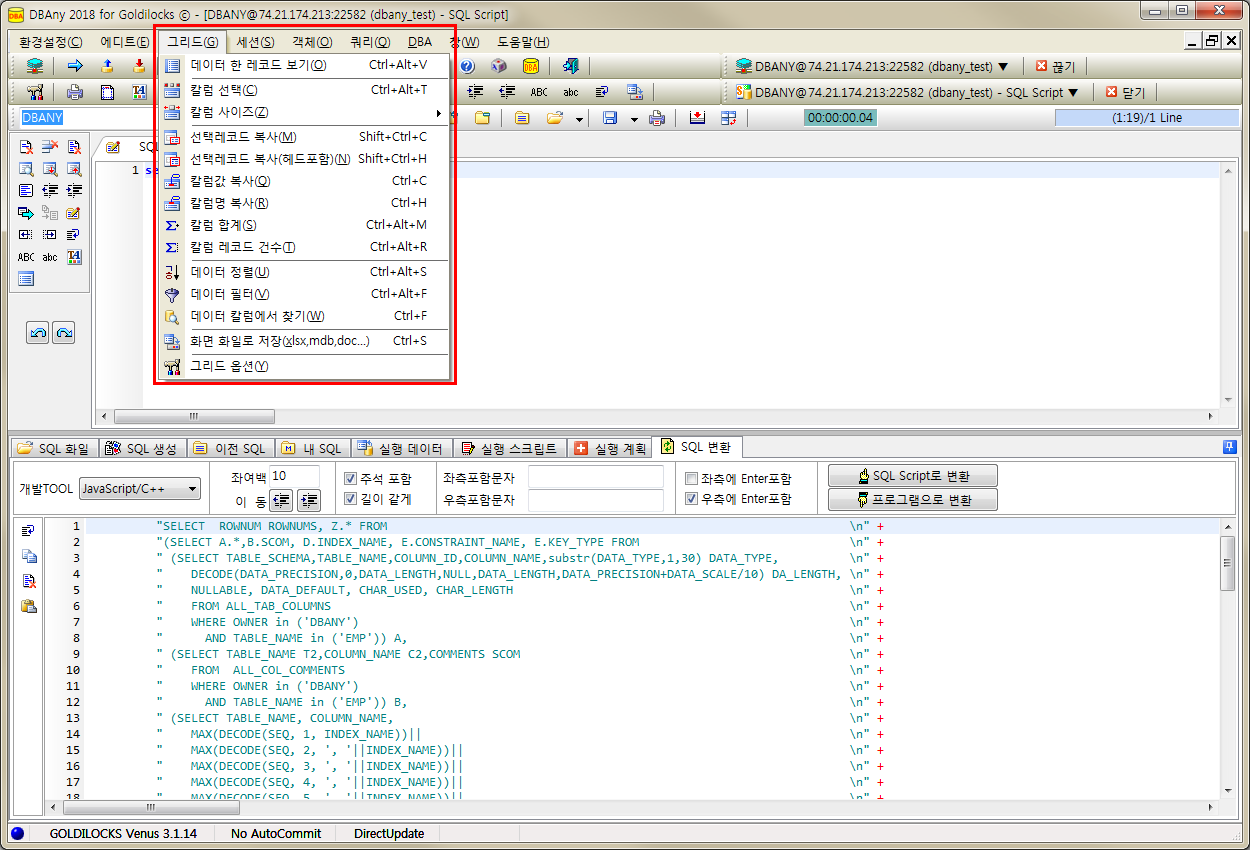Click the 프로그램으로 변환 button

913,500
